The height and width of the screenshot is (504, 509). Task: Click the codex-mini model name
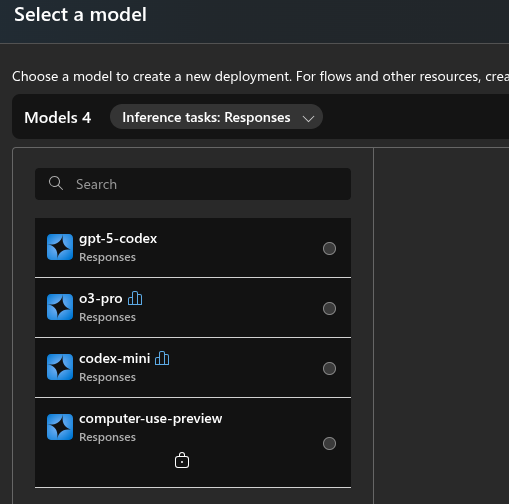click(115, 359)
